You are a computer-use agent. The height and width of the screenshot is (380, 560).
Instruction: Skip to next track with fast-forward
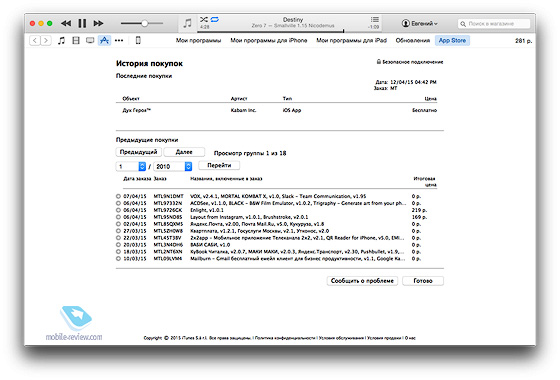click(98, 24)
